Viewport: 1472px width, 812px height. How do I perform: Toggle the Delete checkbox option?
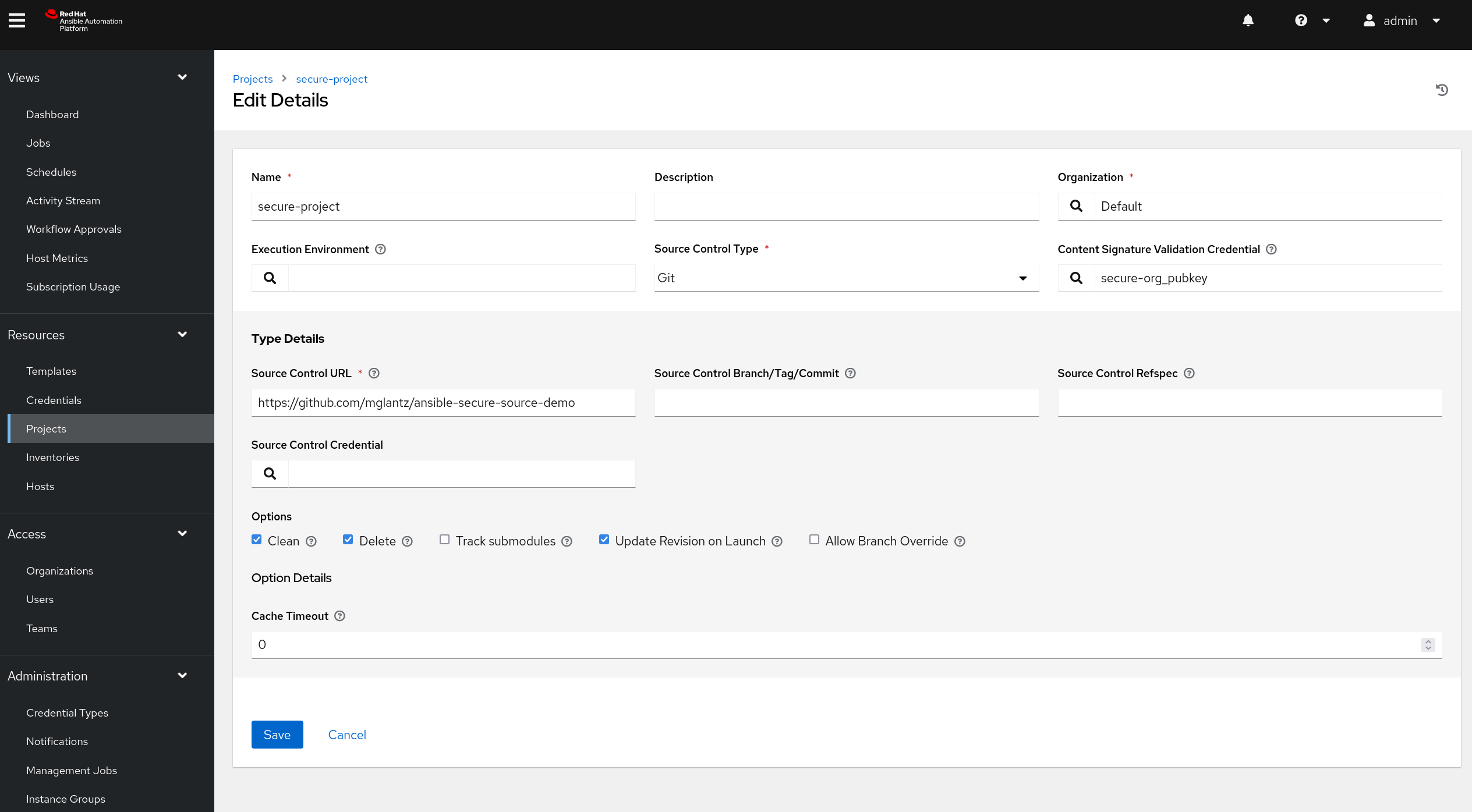click(x=349, y=540)
